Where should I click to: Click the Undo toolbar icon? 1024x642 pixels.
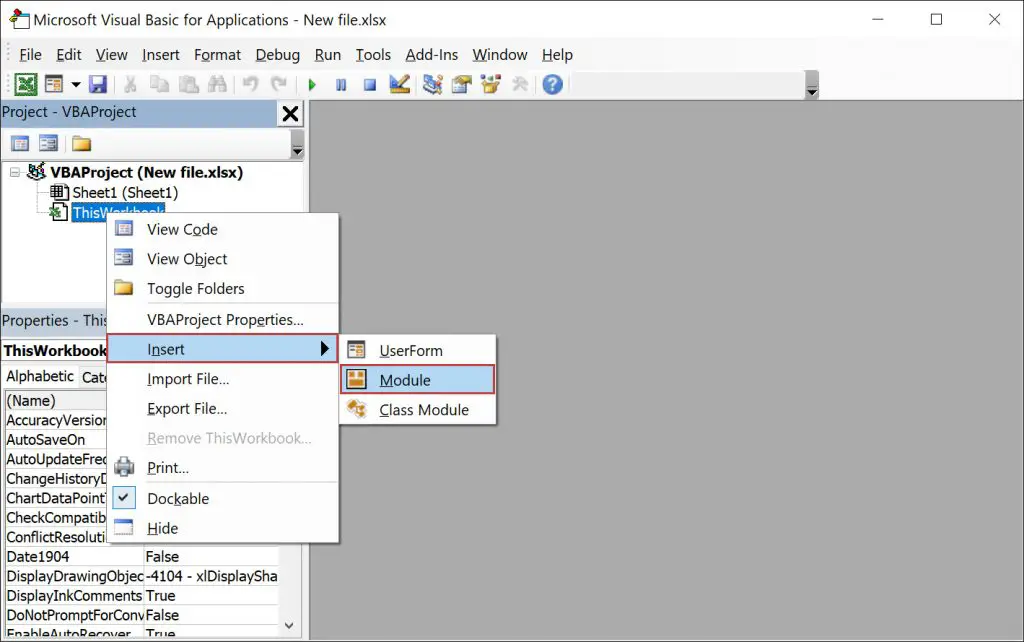point(250,84)
